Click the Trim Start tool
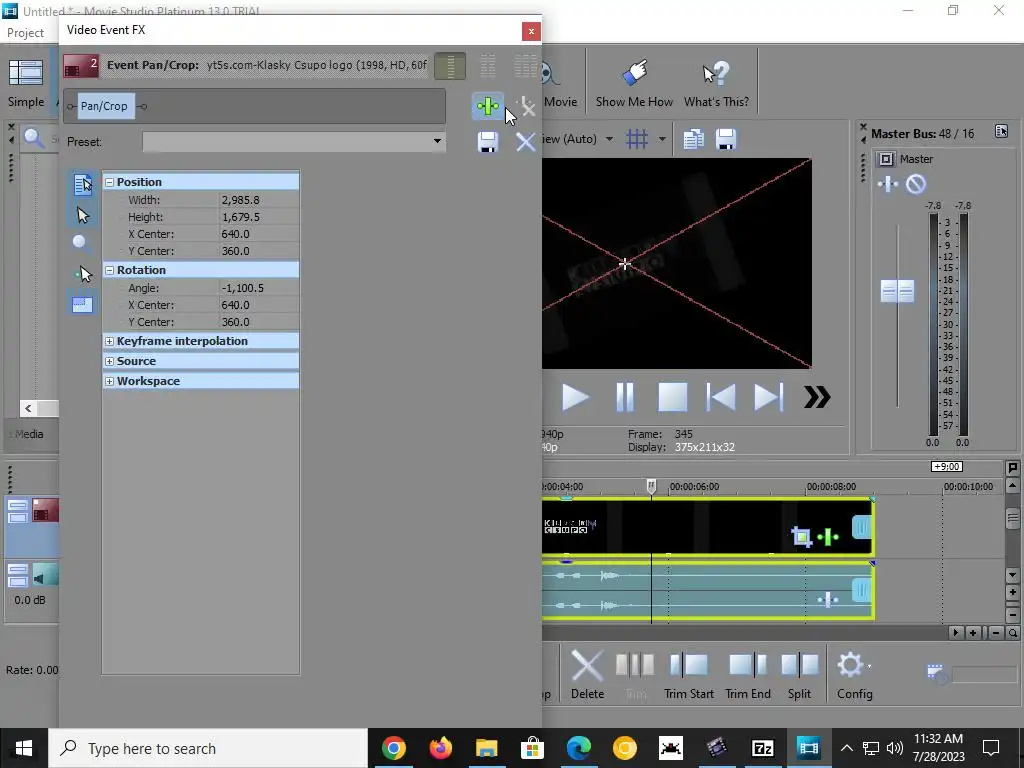The width and height of the screenshot is (1024, 768). pyautogui.click(x=688, y=675)
